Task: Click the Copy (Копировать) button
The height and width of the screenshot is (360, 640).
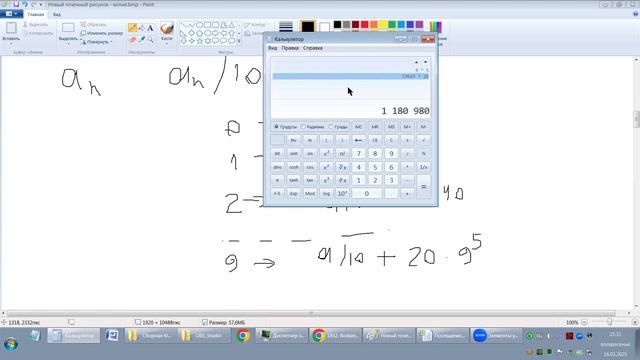Action: [x=38, y=33]
